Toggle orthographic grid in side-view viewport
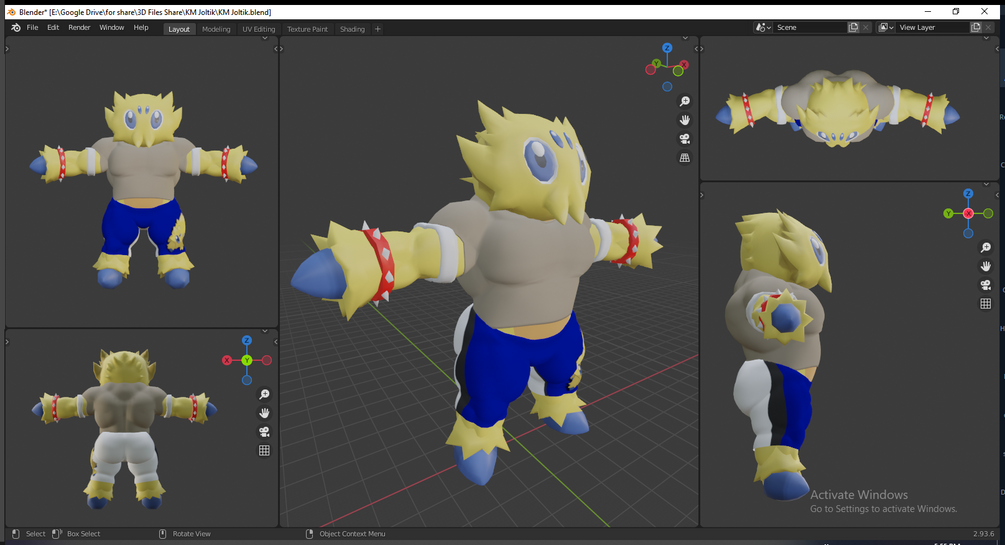This screenshot has height=545, width=1005. click(x=986, y=304)
